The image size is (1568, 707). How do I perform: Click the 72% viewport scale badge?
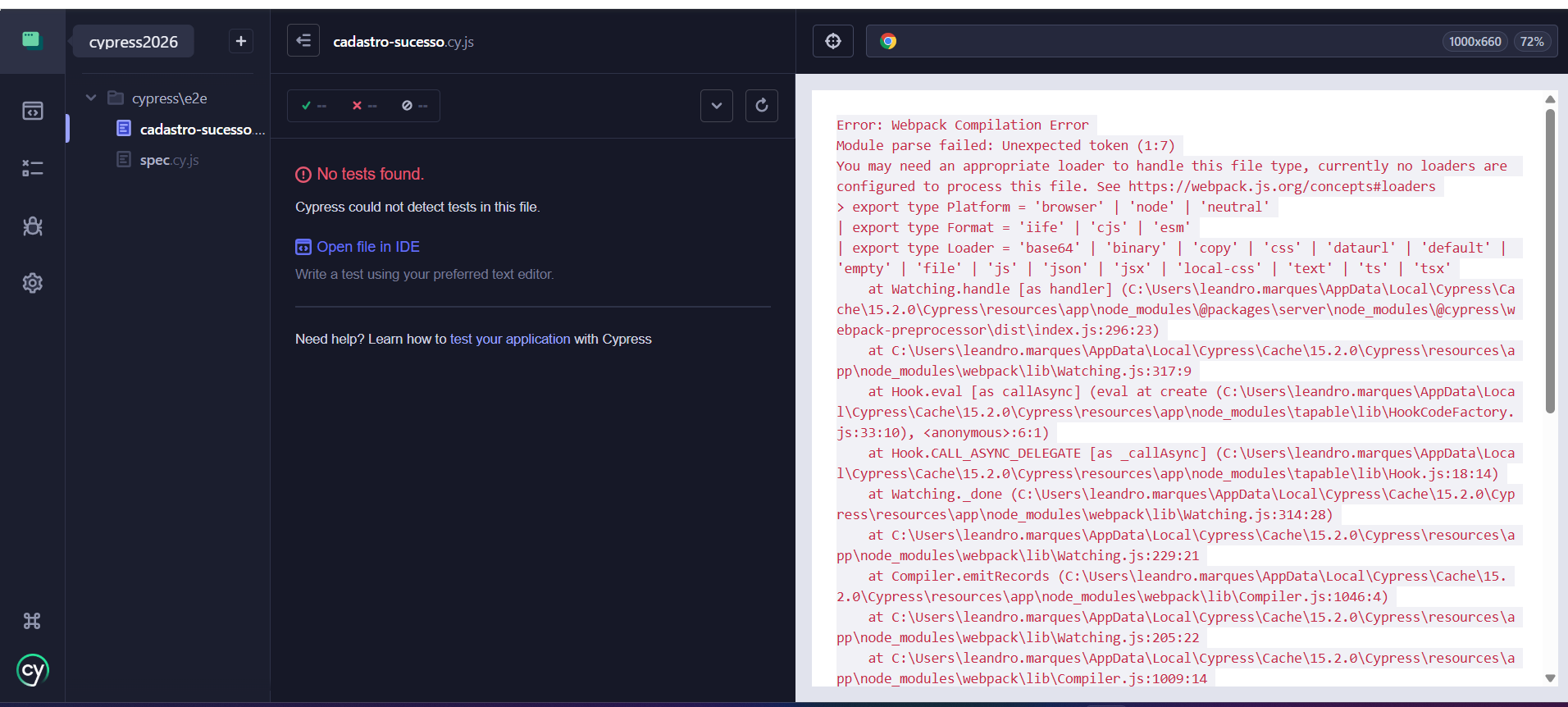click(1531, 42)
